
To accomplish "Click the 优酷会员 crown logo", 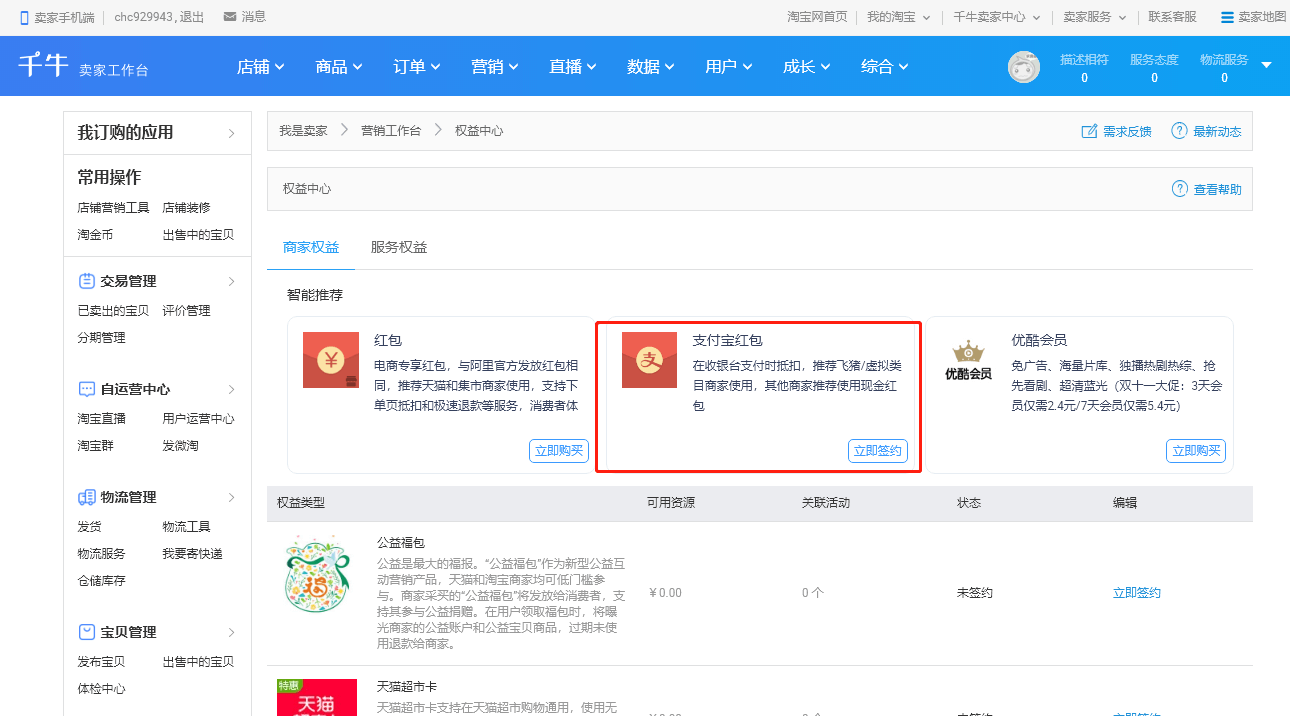I will coord(968,360).
